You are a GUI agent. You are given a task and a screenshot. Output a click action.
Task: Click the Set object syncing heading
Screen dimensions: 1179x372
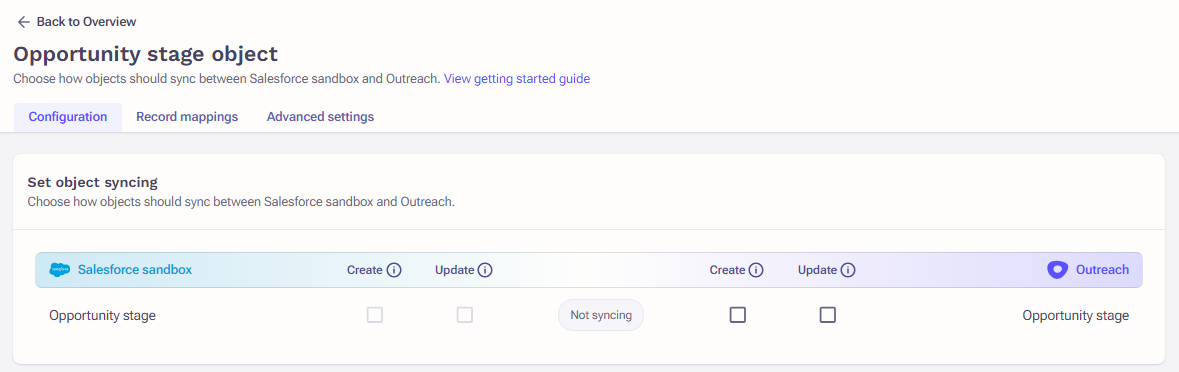click(92, 182)
